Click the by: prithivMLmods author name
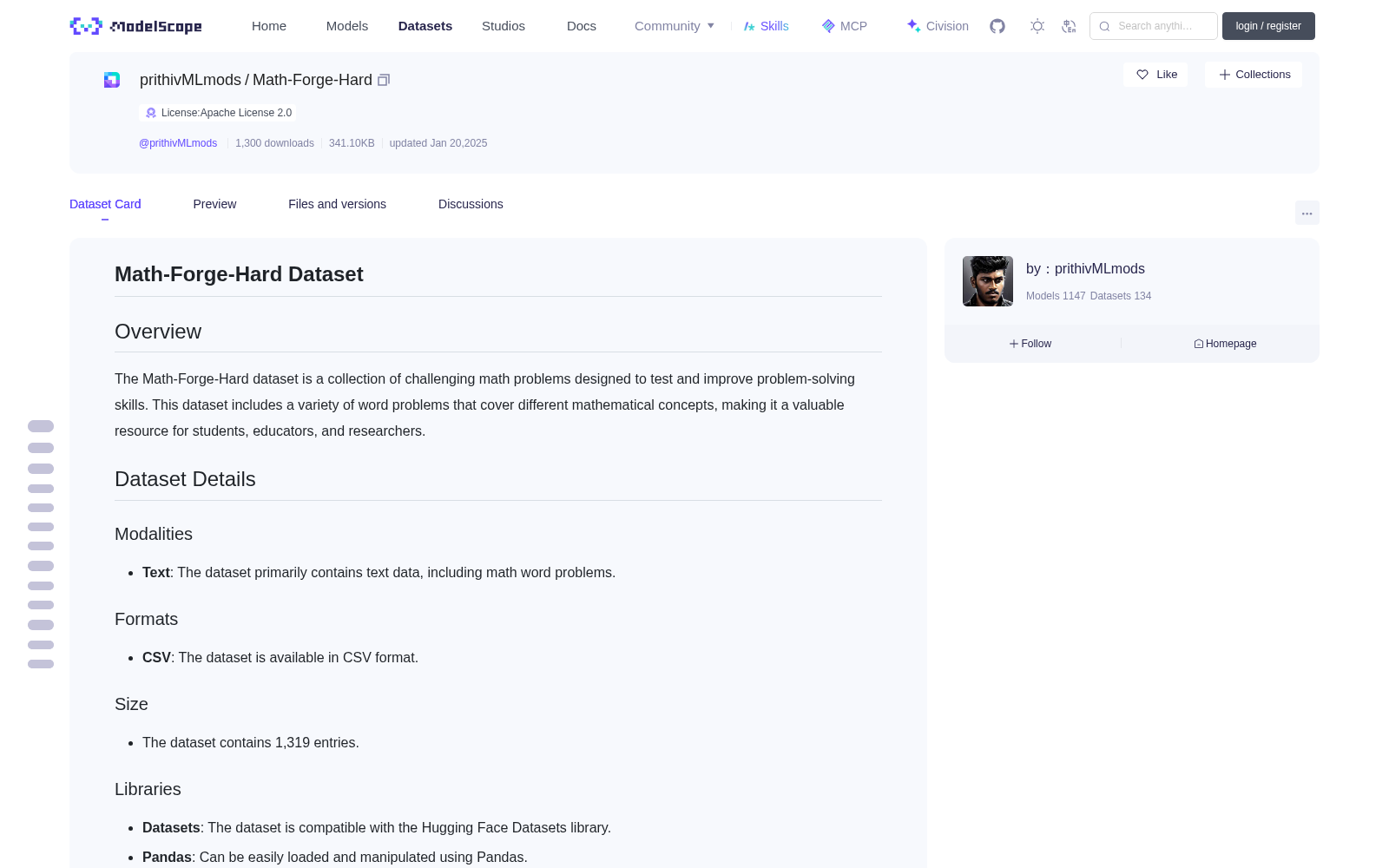The height and width of the screenshot is (868, 1389). [x=1085, y=269]
